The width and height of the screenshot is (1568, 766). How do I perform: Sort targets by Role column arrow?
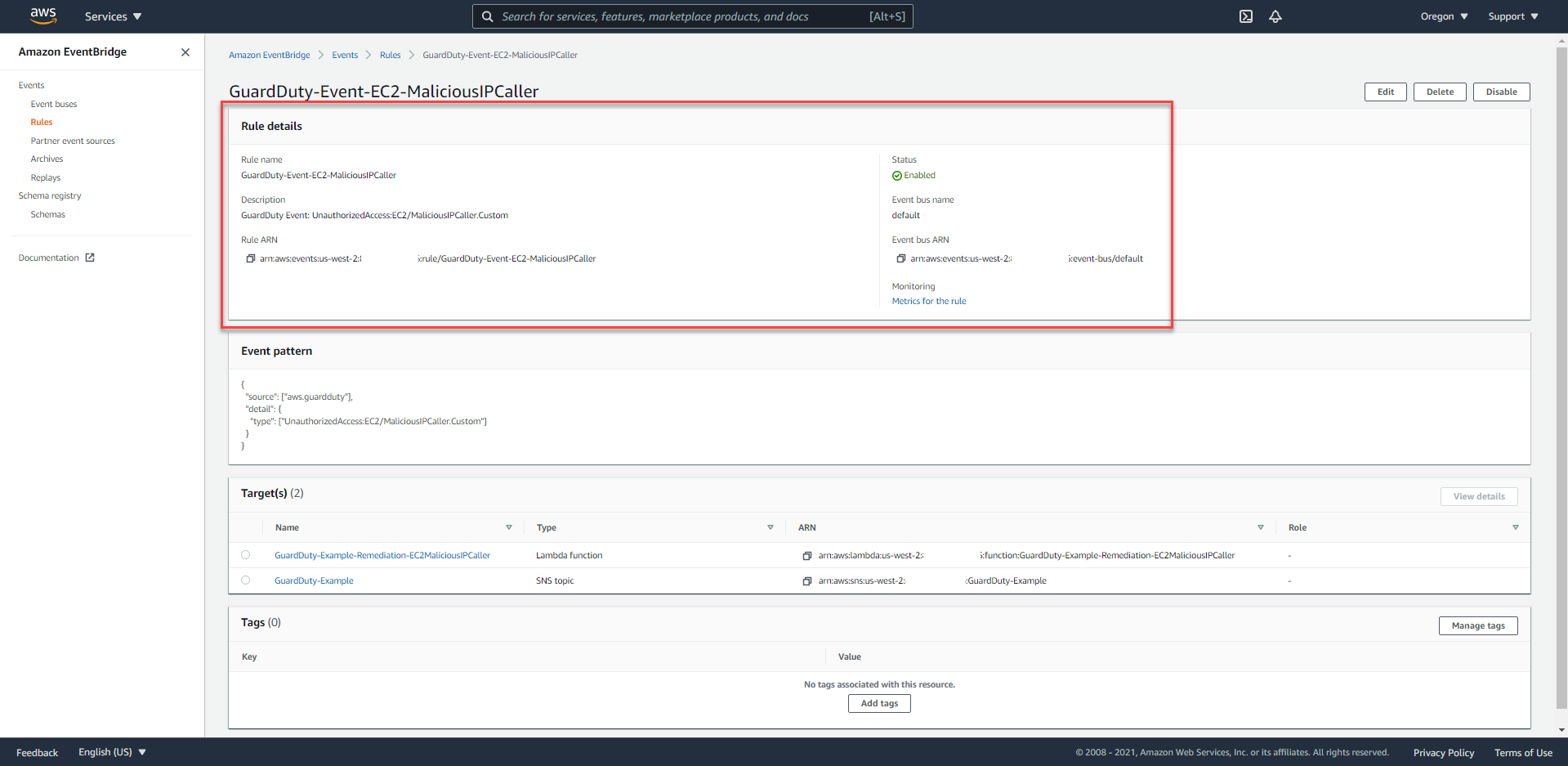[1516, 528]
